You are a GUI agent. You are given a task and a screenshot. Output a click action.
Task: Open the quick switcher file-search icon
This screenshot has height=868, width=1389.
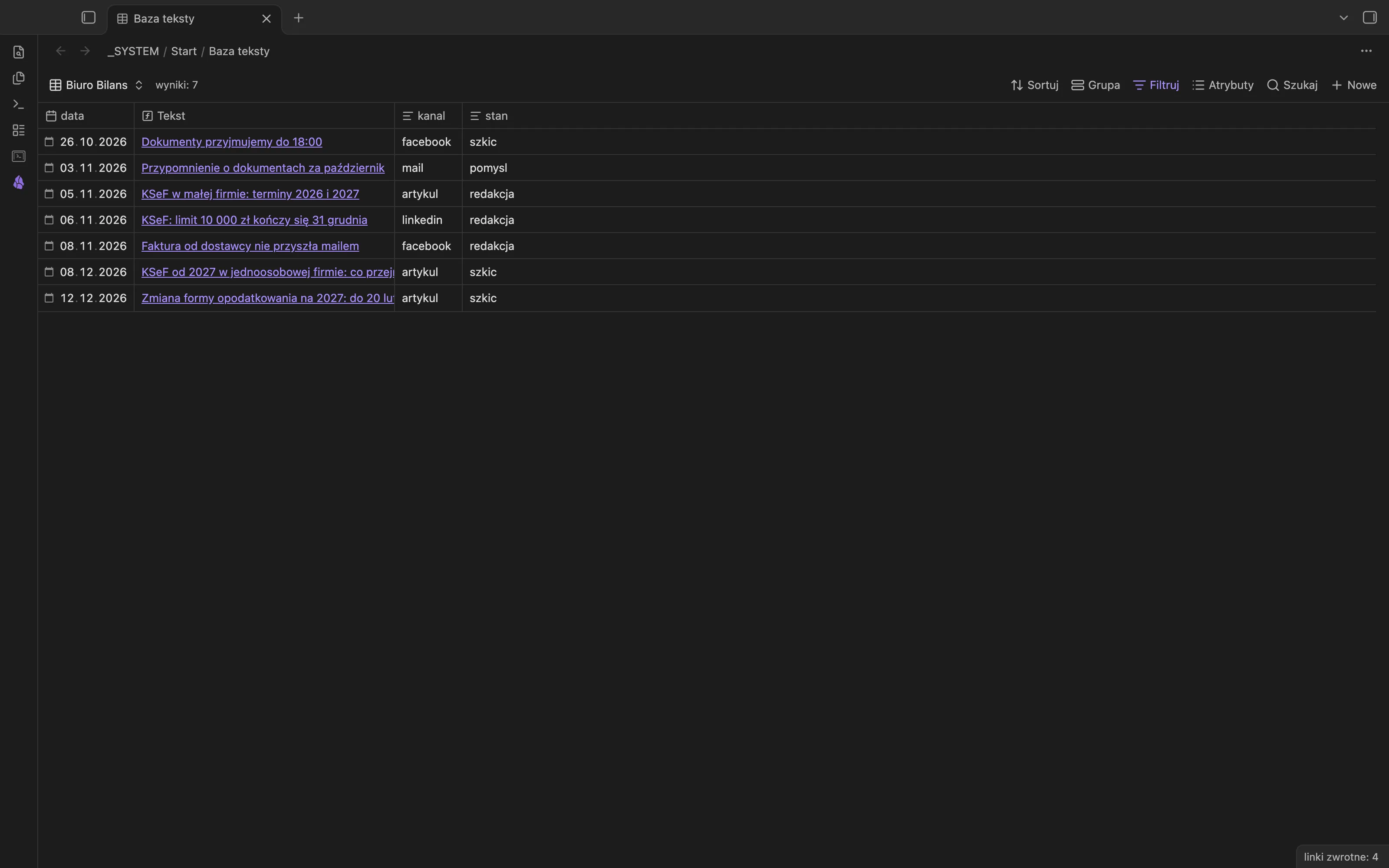pos(18,52)
